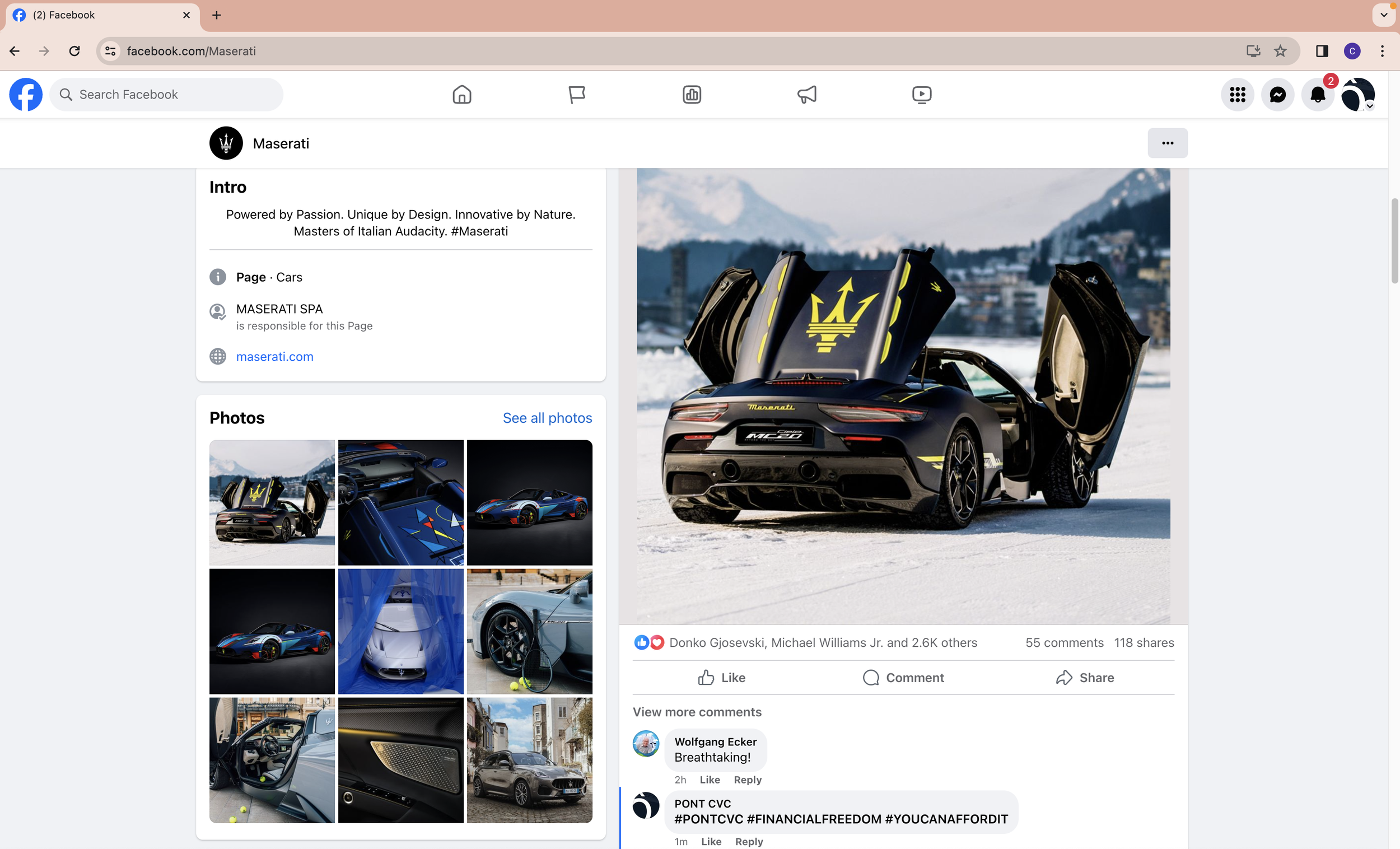Open the maserati.com website link

(x=275, y=356)
